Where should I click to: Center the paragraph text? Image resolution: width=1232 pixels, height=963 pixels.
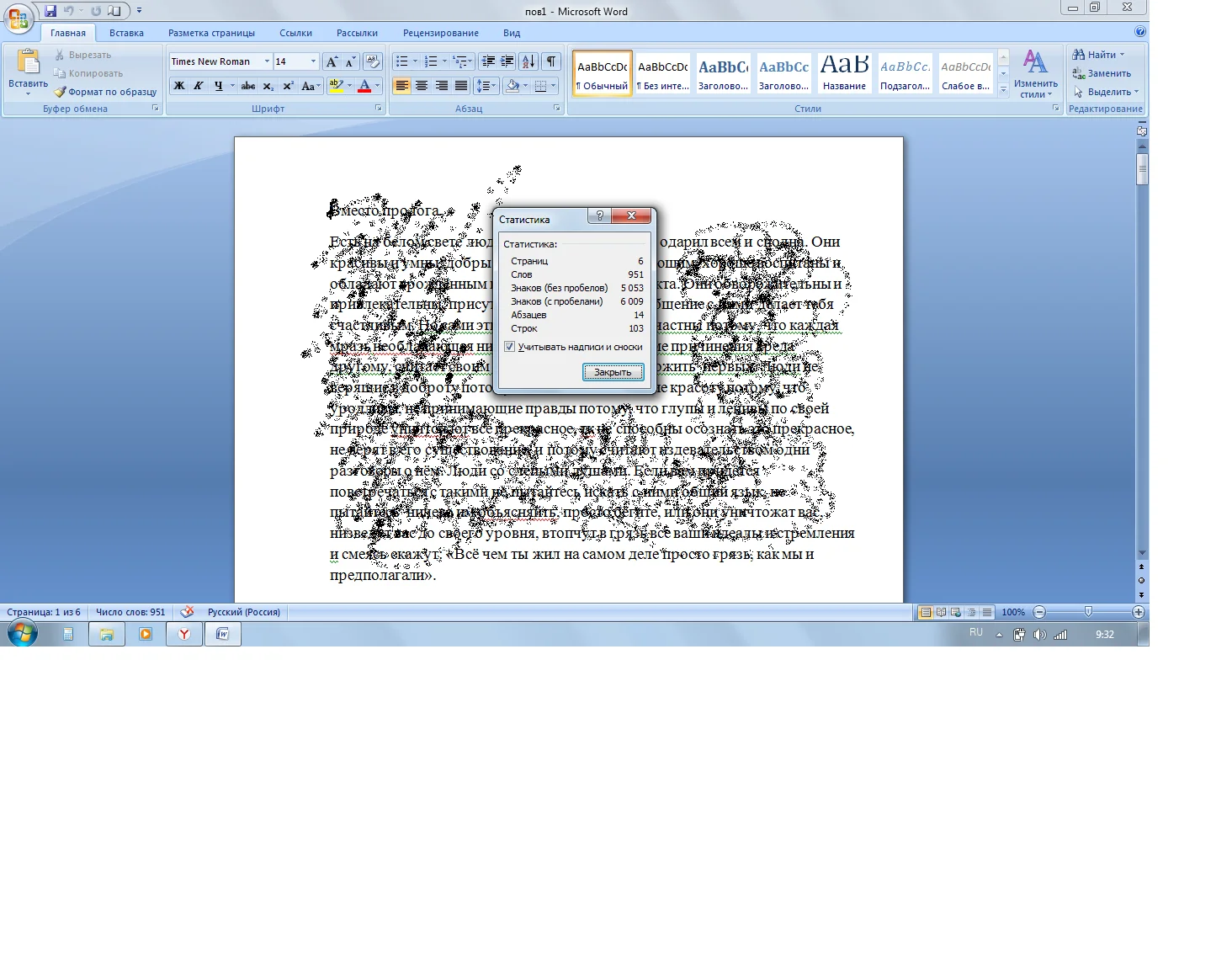[x=422, y=86]
